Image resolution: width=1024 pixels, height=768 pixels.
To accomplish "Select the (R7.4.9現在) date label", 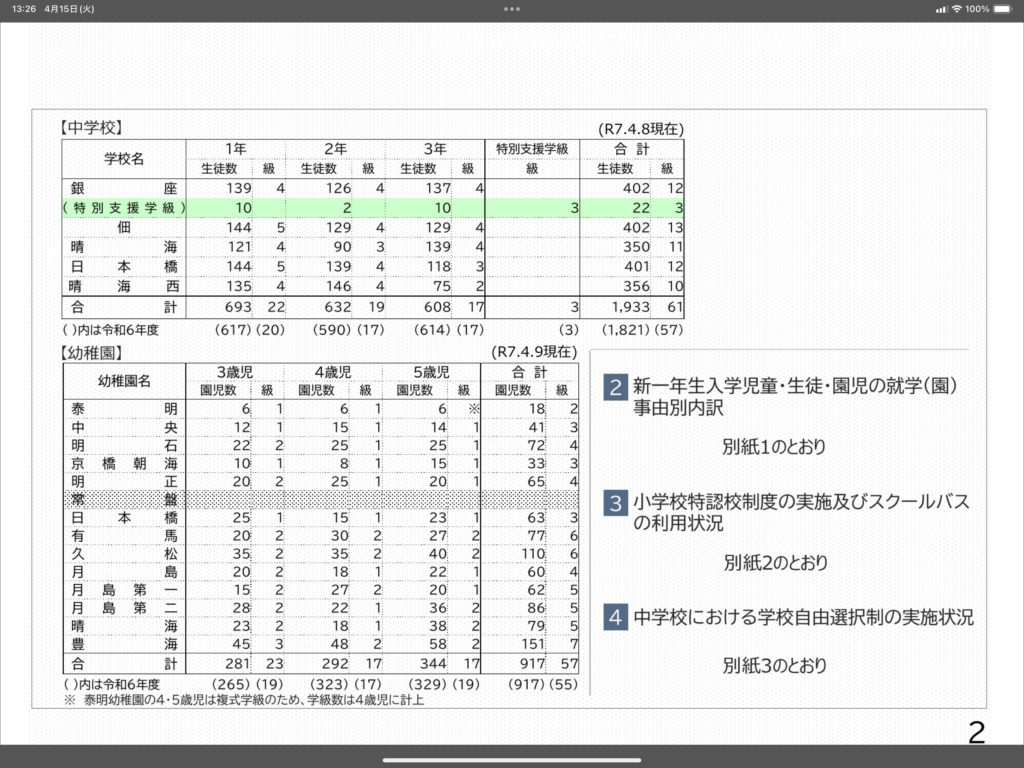I will [x=534, y=352].
